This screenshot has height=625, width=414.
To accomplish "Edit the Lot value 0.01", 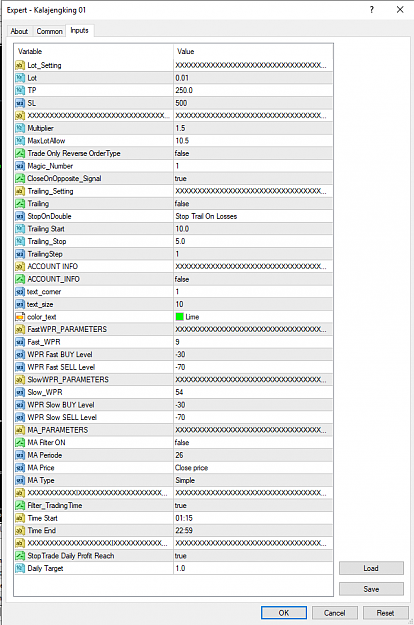I will [253, 78].
